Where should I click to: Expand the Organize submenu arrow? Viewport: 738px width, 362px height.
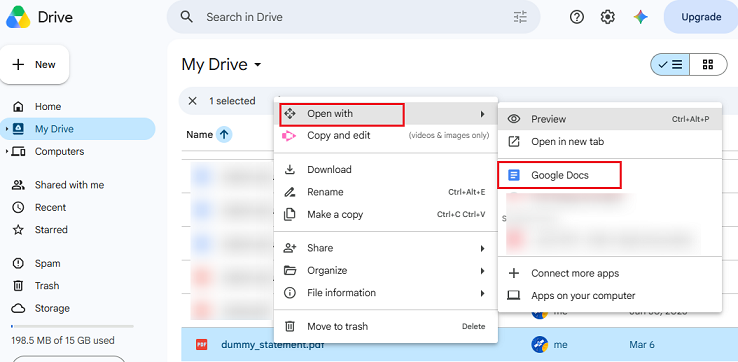(x=482, y=271)
